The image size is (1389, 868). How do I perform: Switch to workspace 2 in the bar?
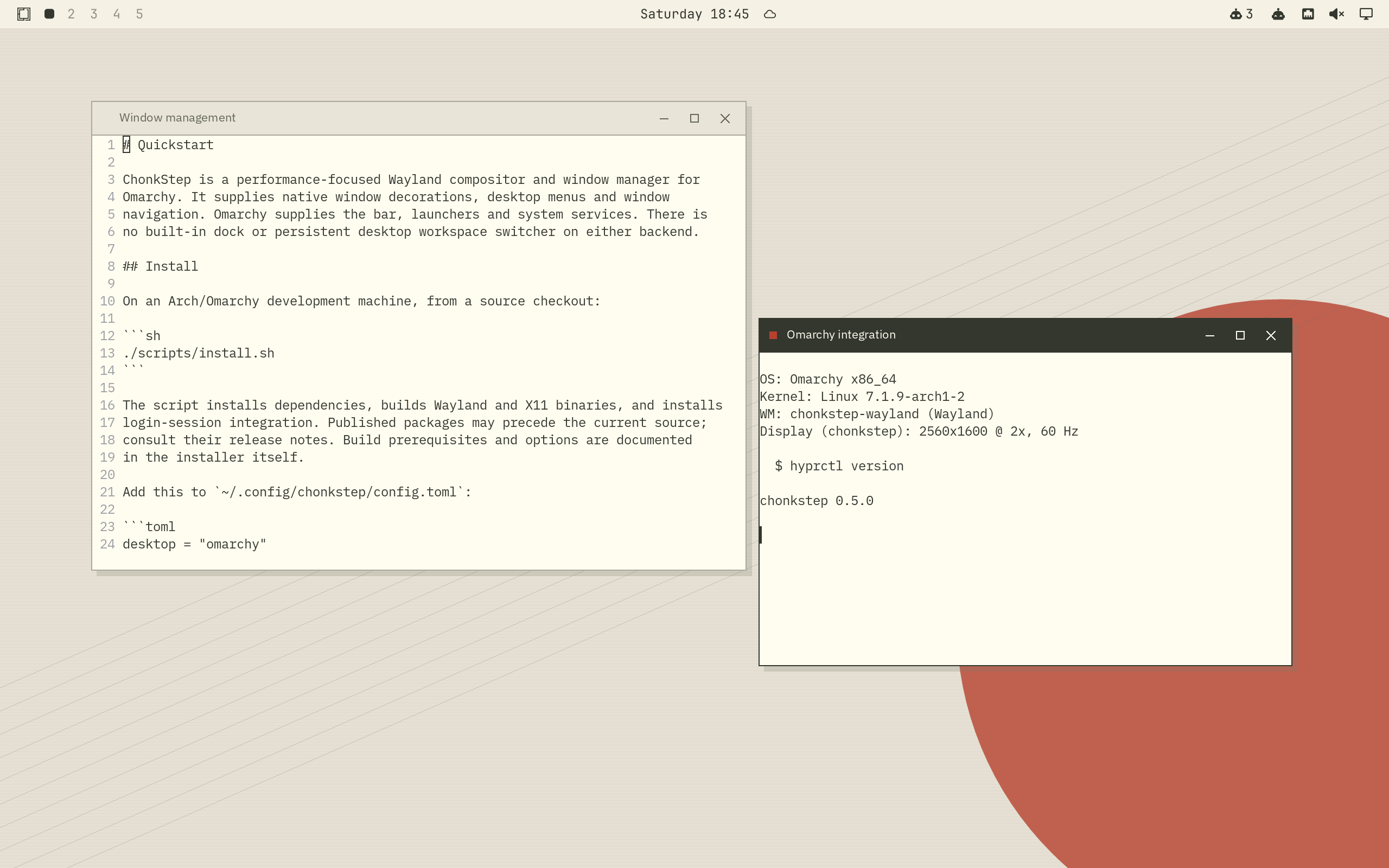coord(71,14)
